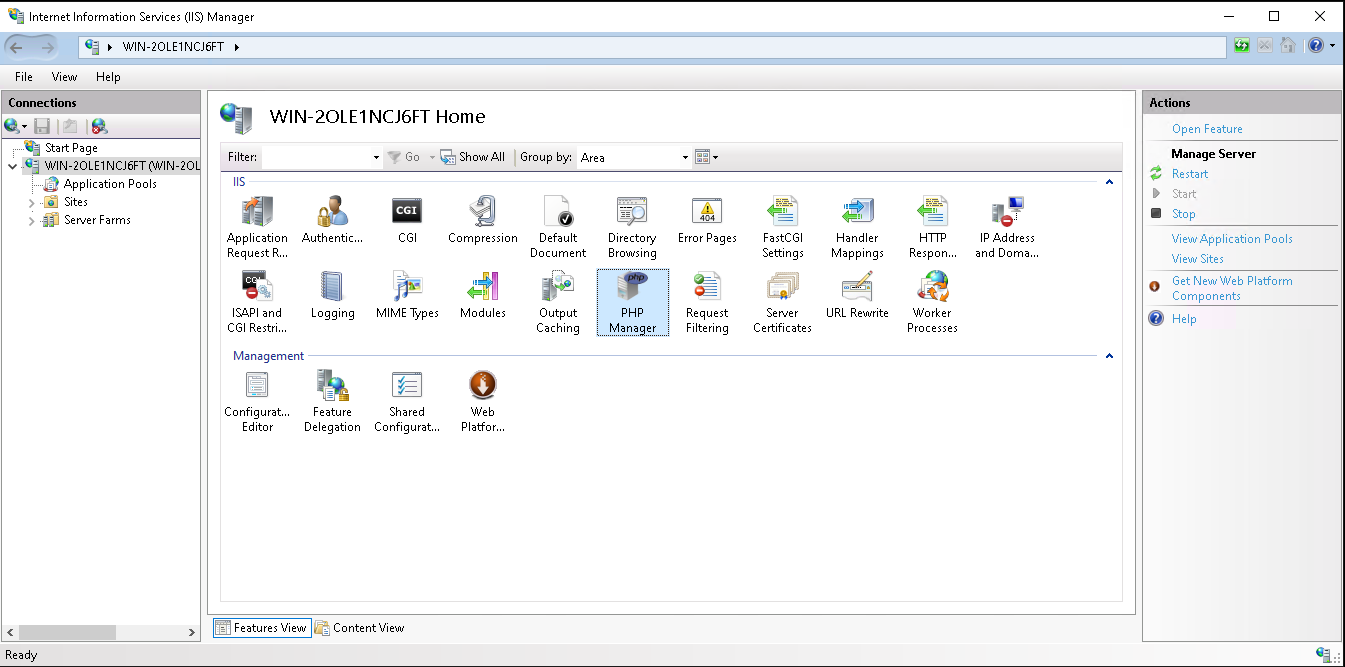Click inside the Filter input field
This screenshot has height=667, width=1345.
click(x=316, y=158)
